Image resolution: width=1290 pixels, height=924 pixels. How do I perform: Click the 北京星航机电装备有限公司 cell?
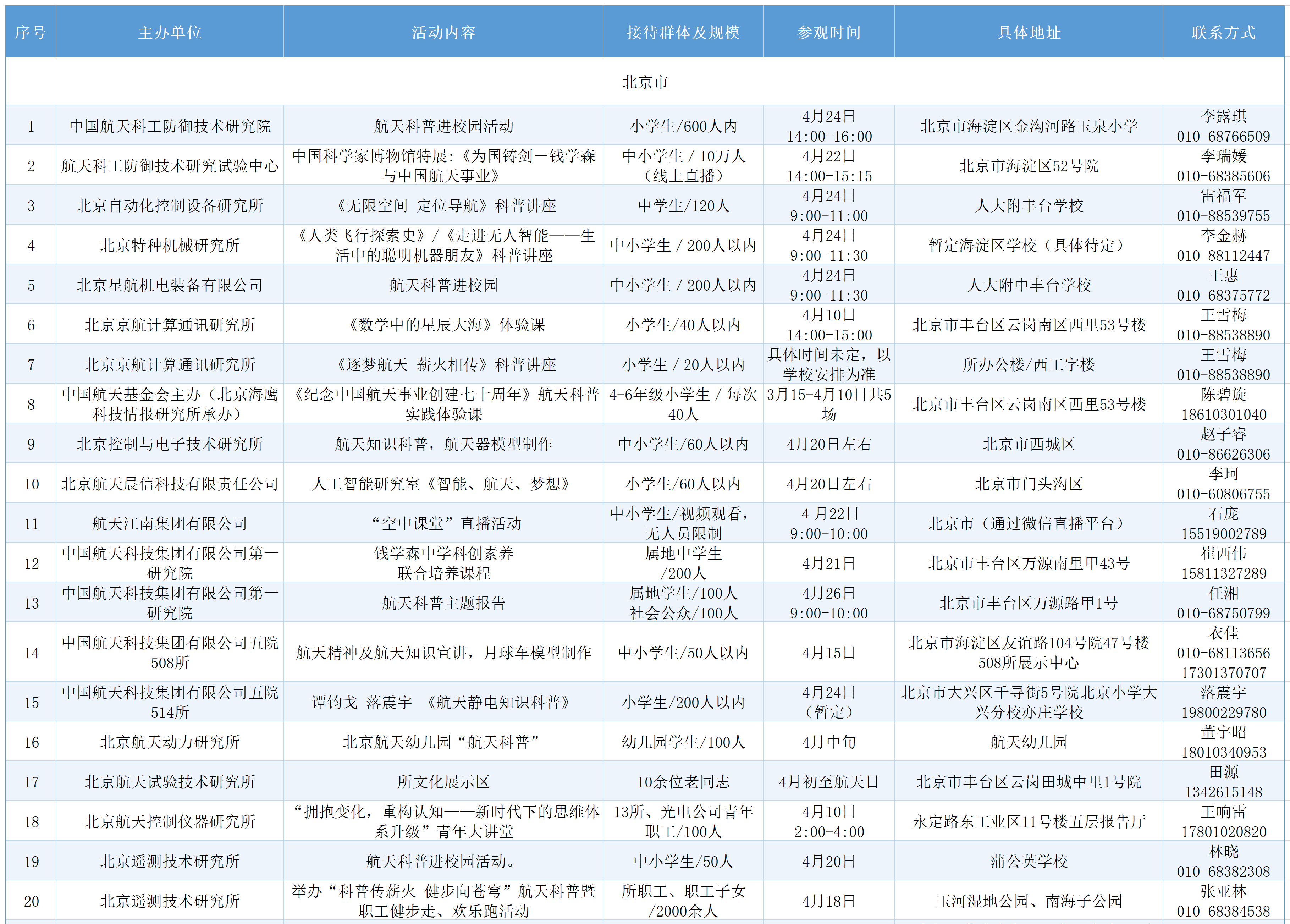coord(170,285)
